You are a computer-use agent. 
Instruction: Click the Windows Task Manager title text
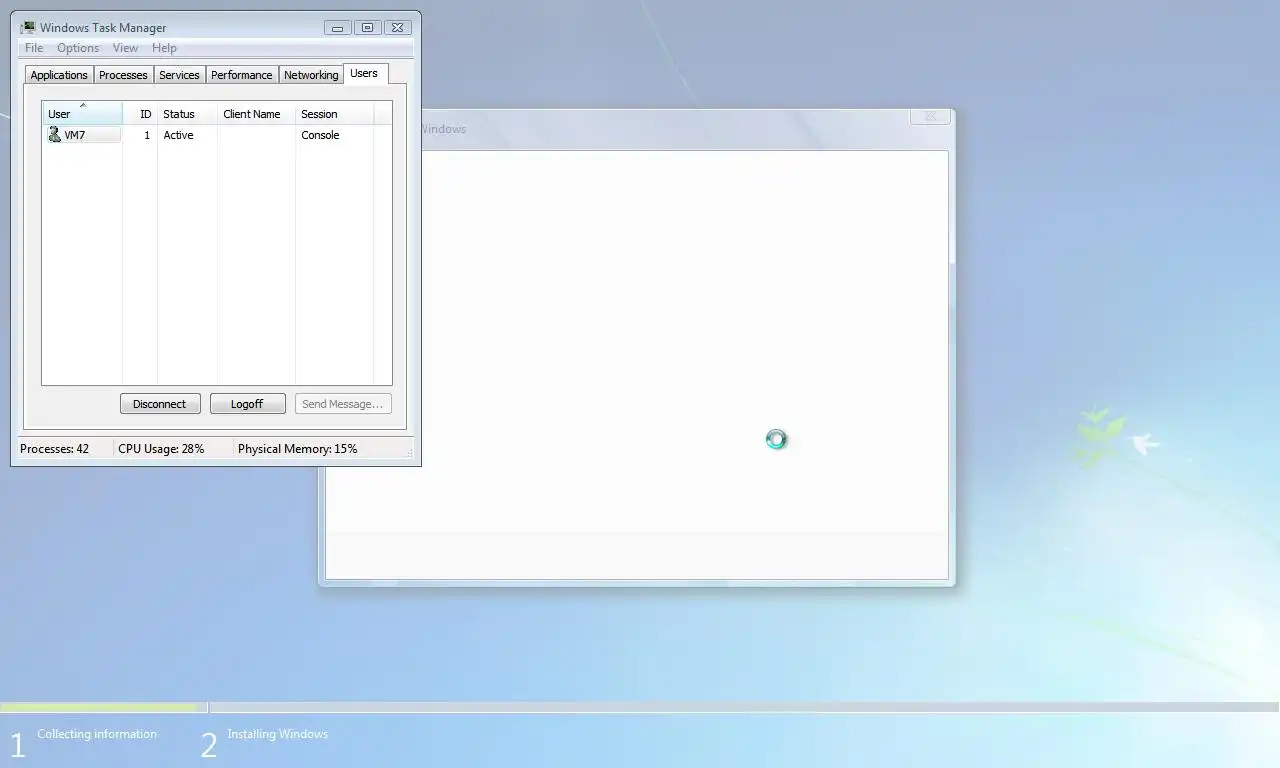tap(103, 28)
